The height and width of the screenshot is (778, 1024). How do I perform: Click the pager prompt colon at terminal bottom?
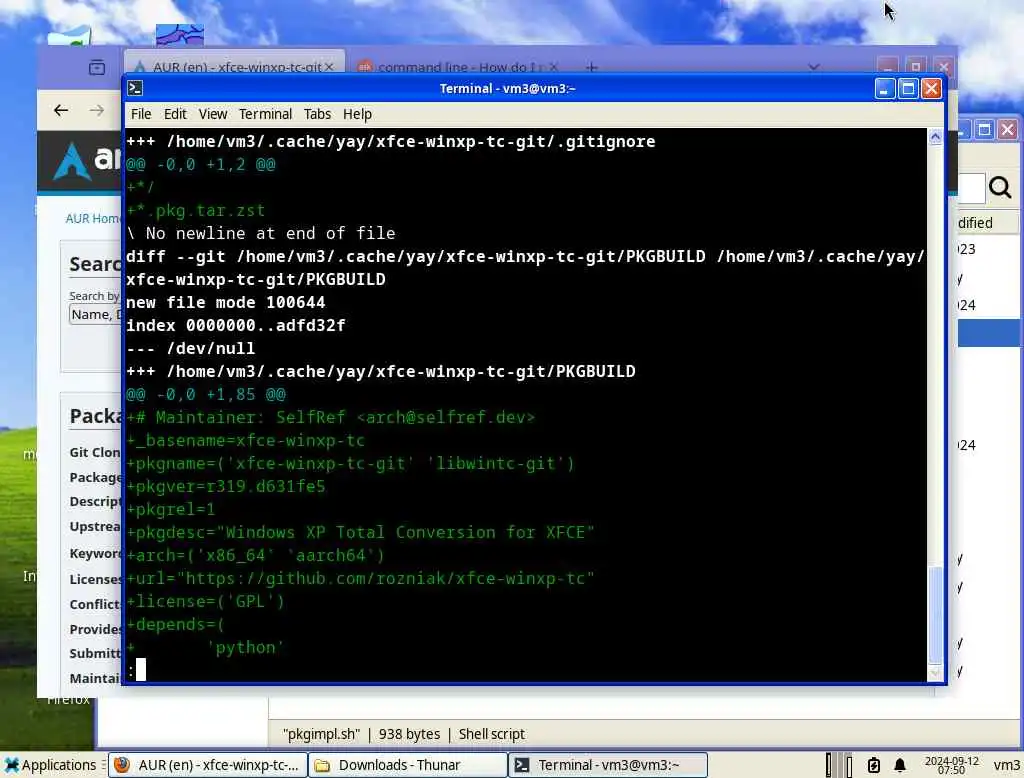point(131,670)
